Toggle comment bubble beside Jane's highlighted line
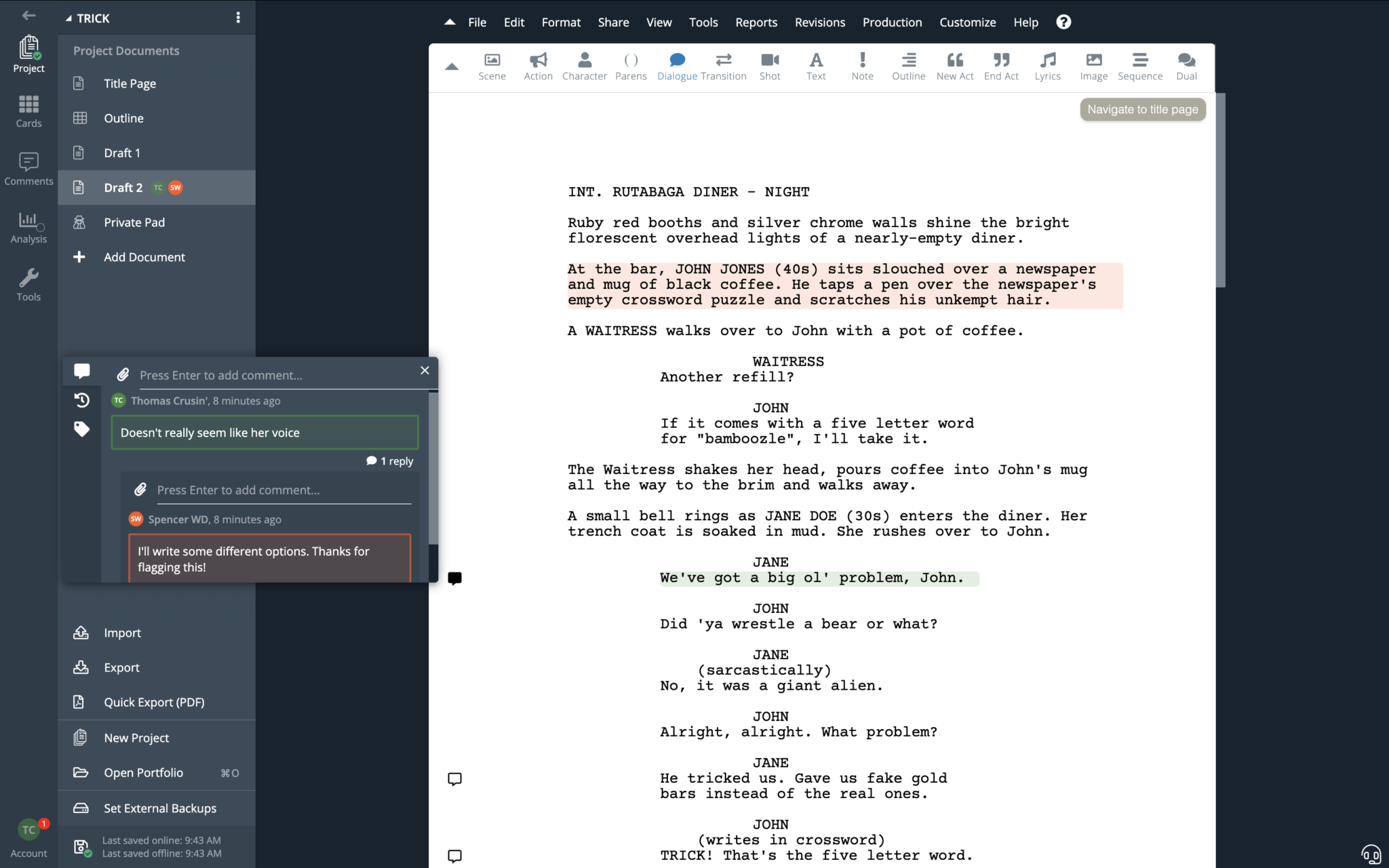 (455, 578)
